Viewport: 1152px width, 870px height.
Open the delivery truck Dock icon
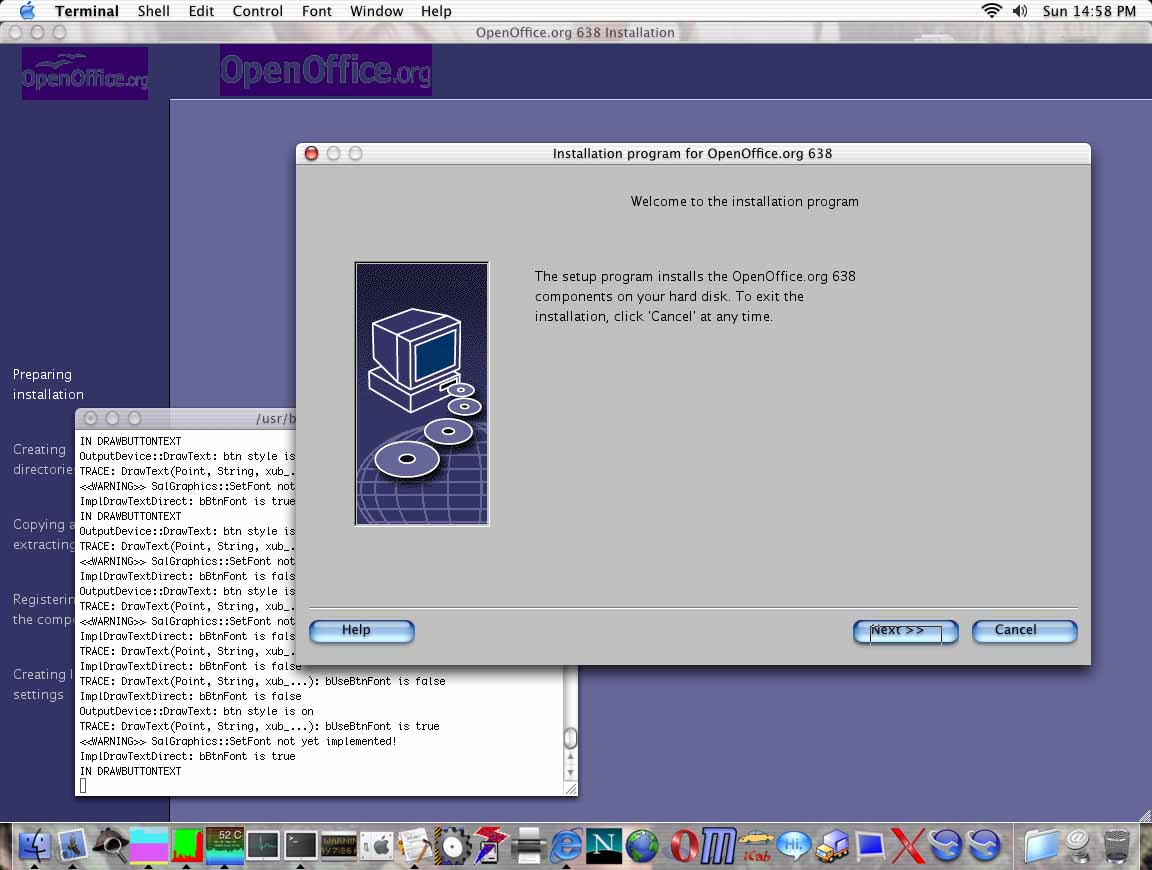pos(832,845)
